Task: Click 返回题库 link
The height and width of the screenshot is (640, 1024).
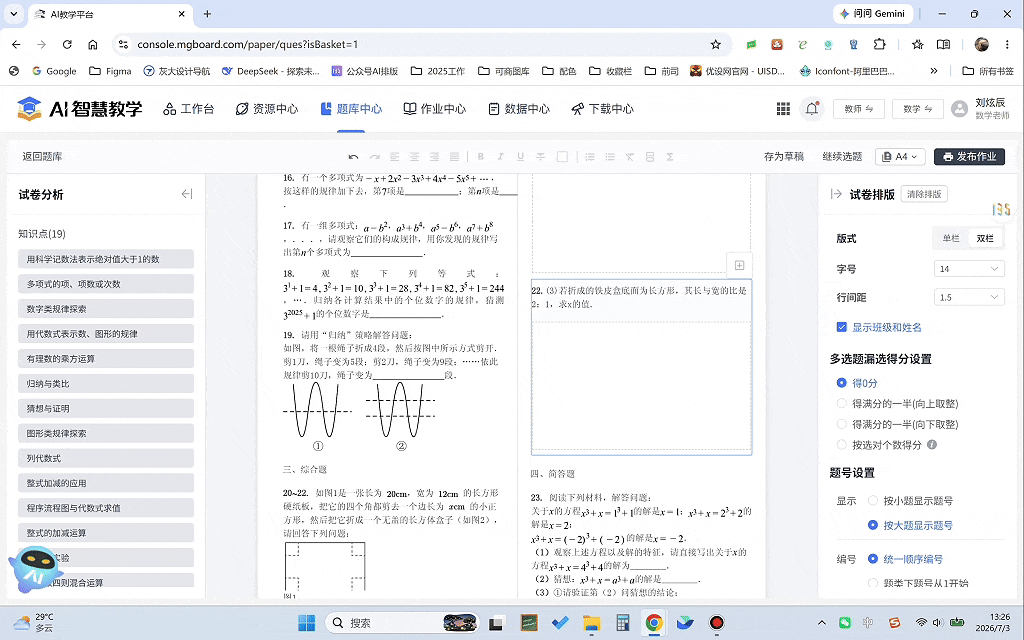Action: [42, 157]
